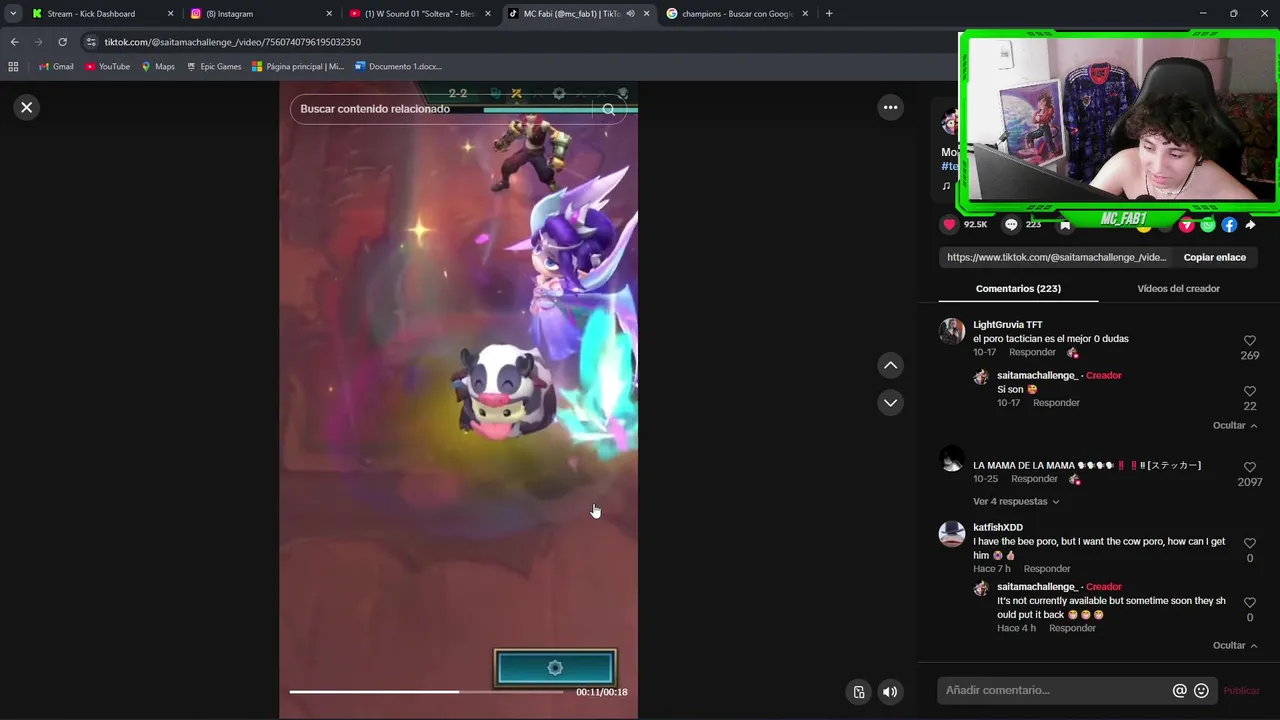Go to the next video arrow

(x=890, y=402)
